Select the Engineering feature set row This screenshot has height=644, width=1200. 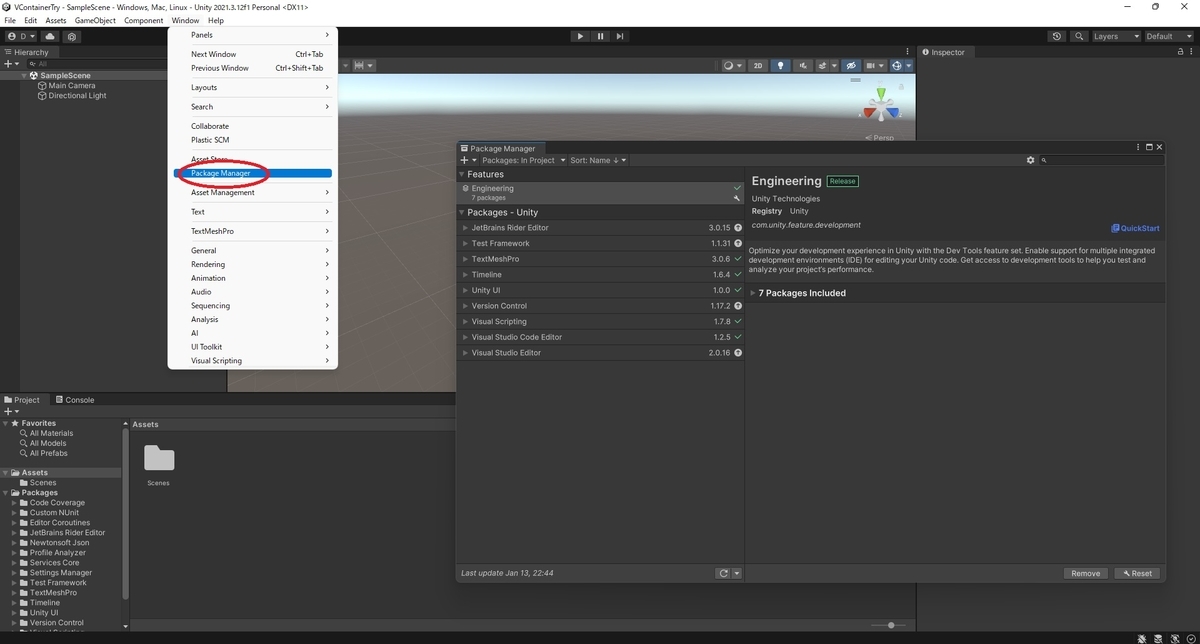coord(600,192)
